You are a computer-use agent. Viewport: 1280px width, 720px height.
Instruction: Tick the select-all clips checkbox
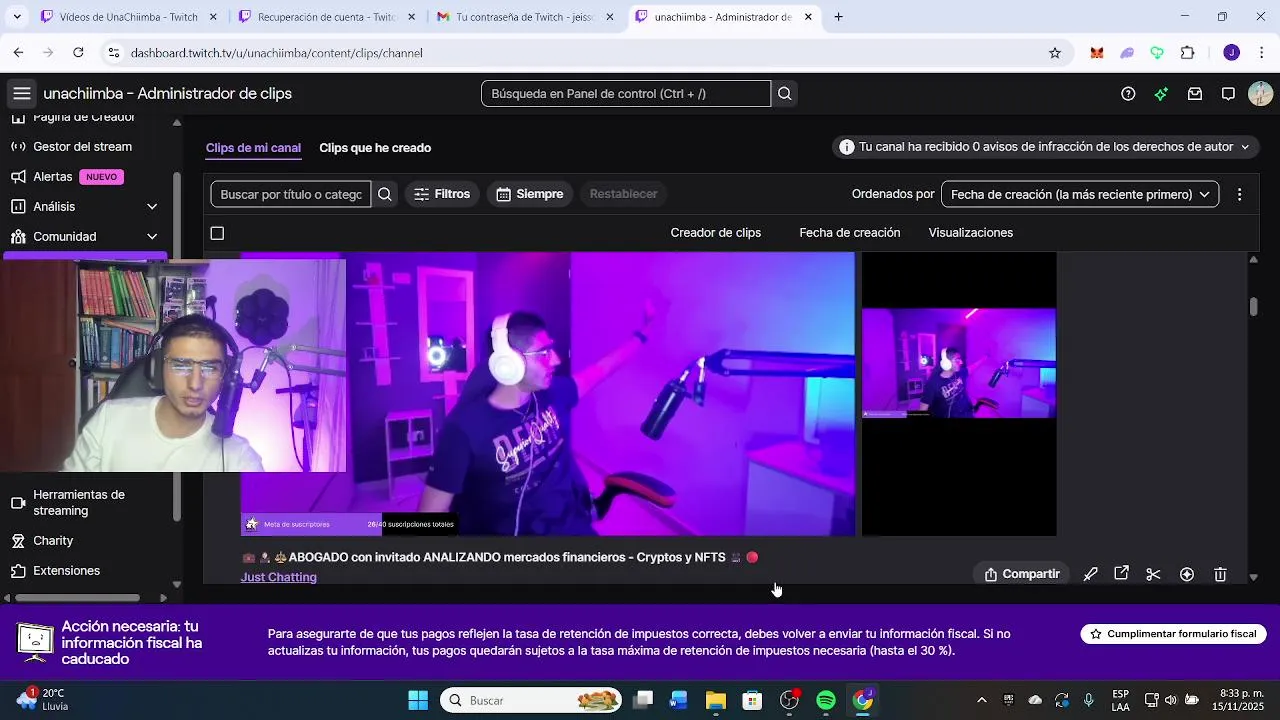click(217, 233)
